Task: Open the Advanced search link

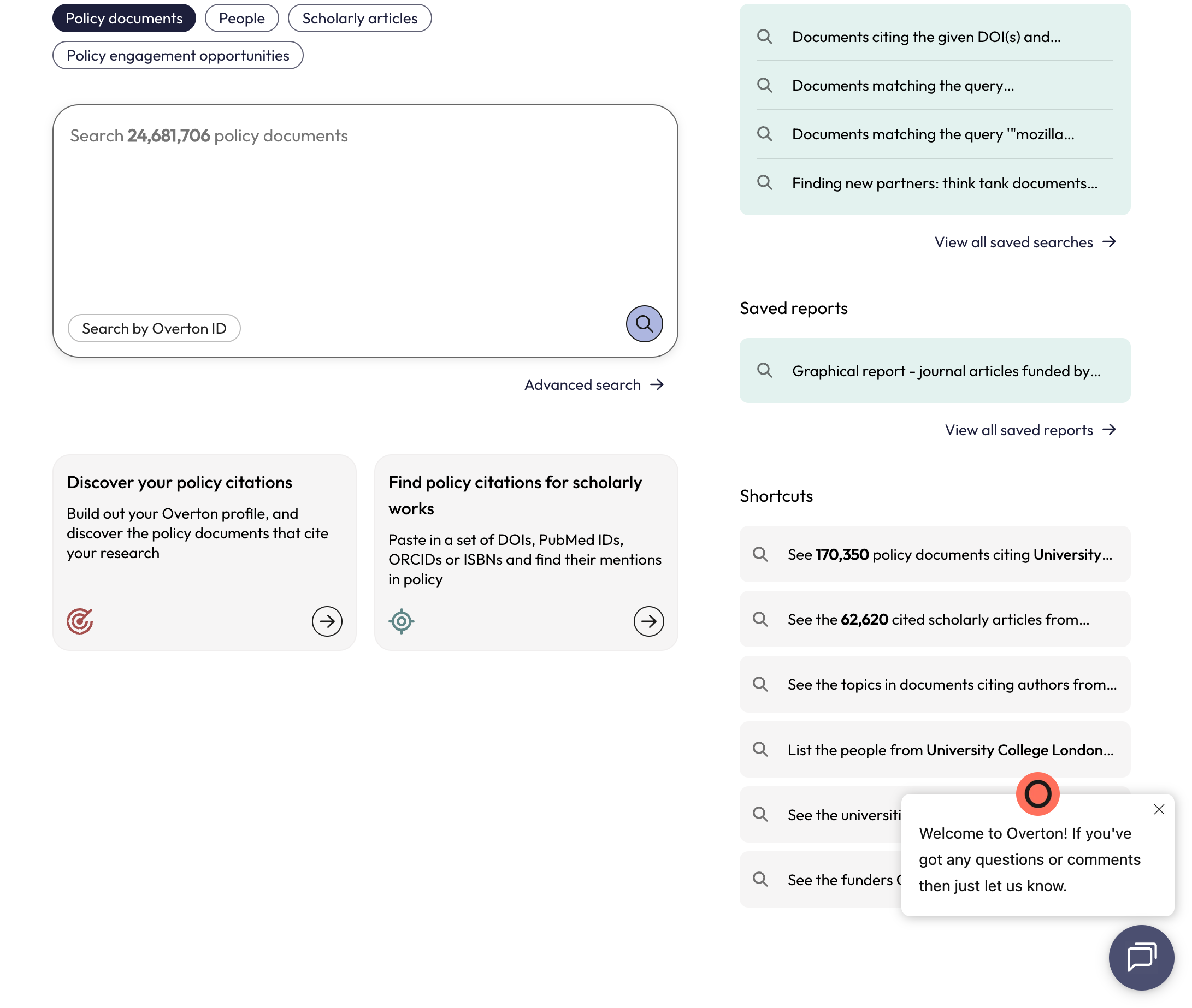Action: [x=594, y=385]
